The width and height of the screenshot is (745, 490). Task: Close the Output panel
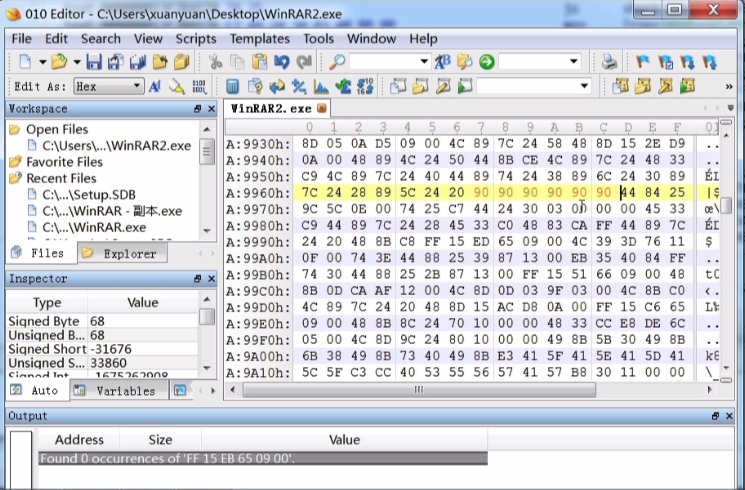pyautogui.click(x=729, y=416)
